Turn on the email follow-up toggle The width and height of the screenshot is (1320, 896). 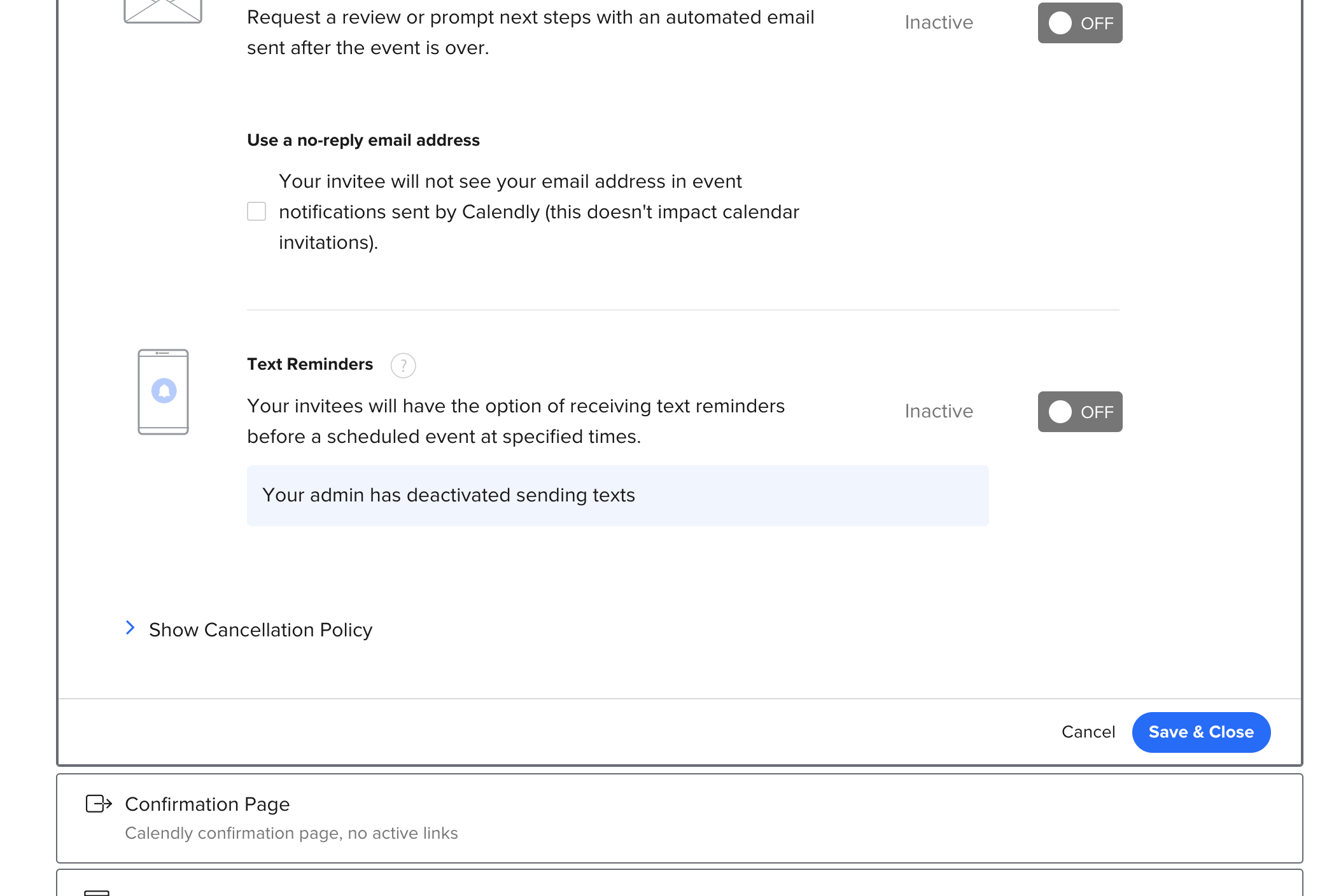click(1079, 22)
